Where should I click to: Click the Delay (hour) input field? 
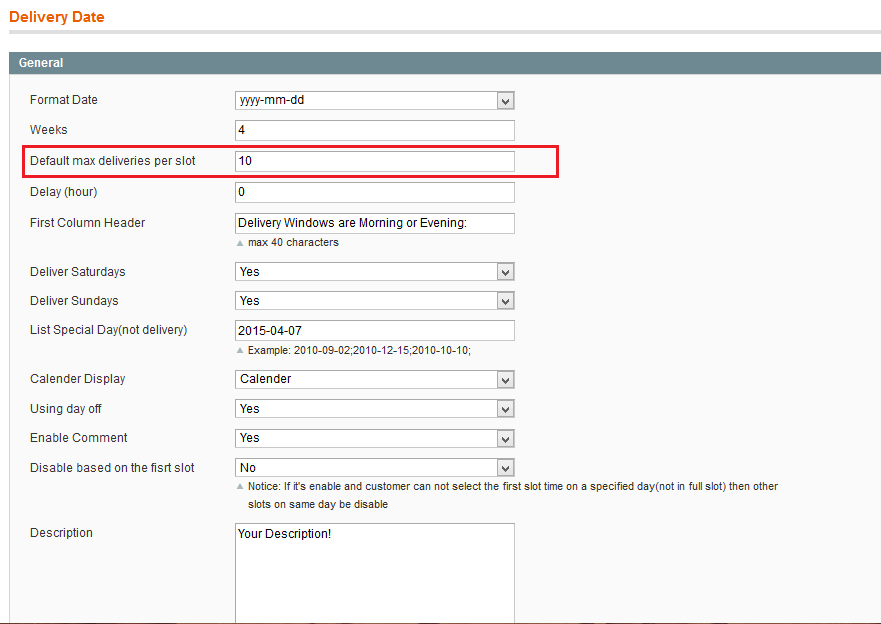pyautogui.click(x=375, y=192)
